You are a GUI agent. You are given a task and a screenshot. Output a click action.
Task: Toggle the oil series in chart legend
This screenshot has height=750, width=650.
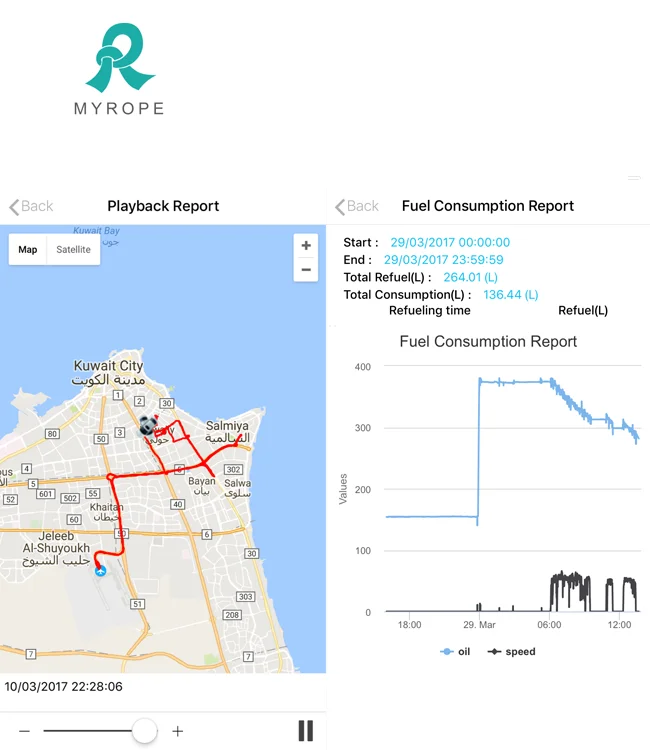[x=455, y=651]
